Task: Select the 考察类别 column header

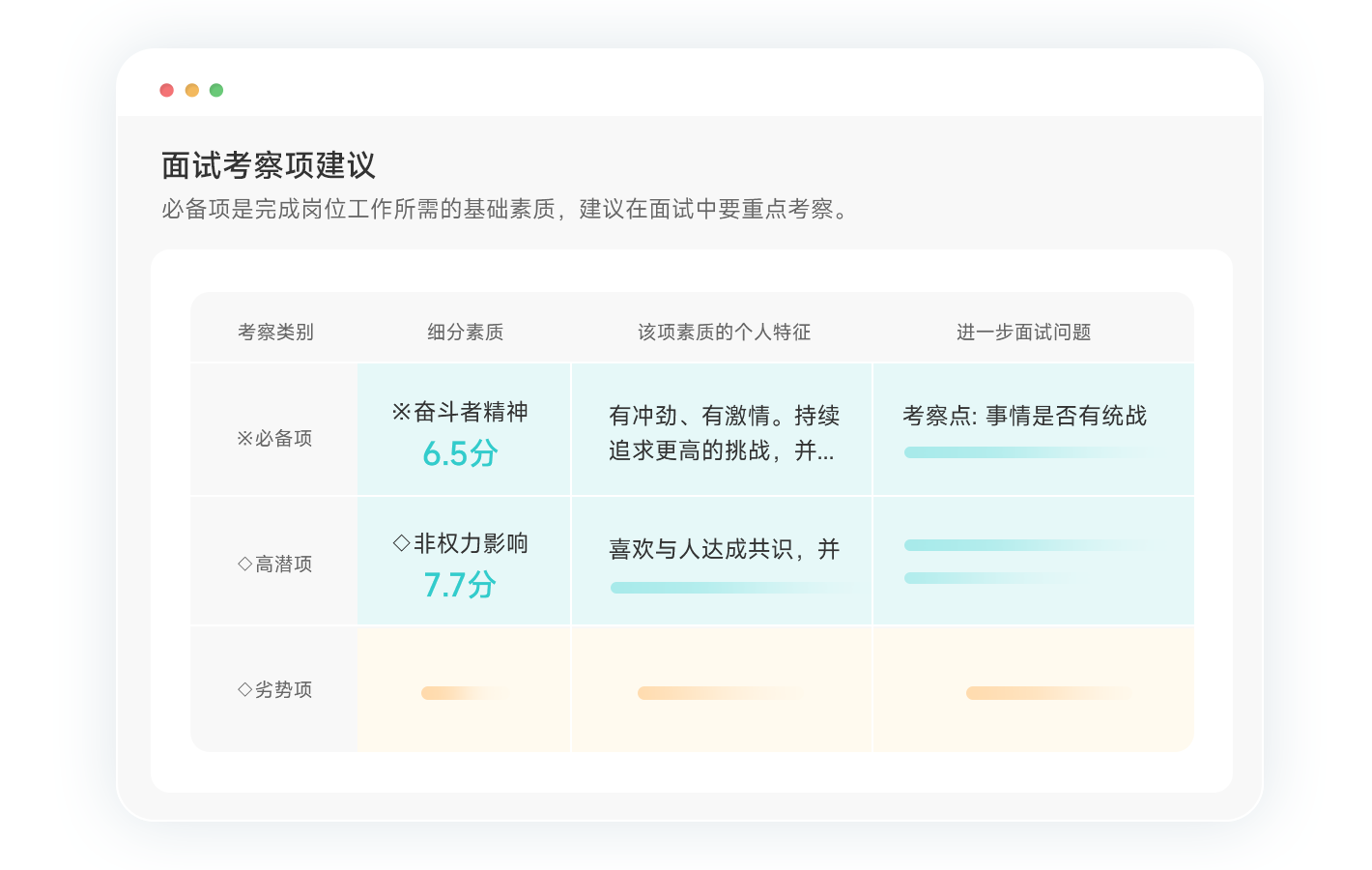Action: pyautogui.click(x=275, y=333)
